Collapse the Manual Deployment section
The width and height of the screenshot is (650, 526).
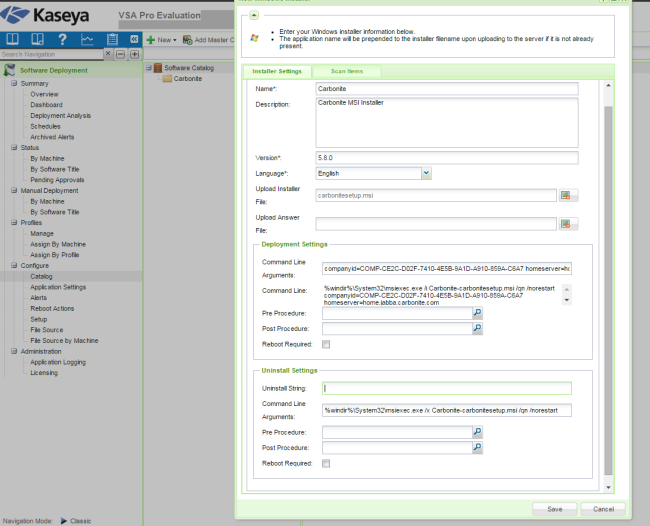(14, 190)
